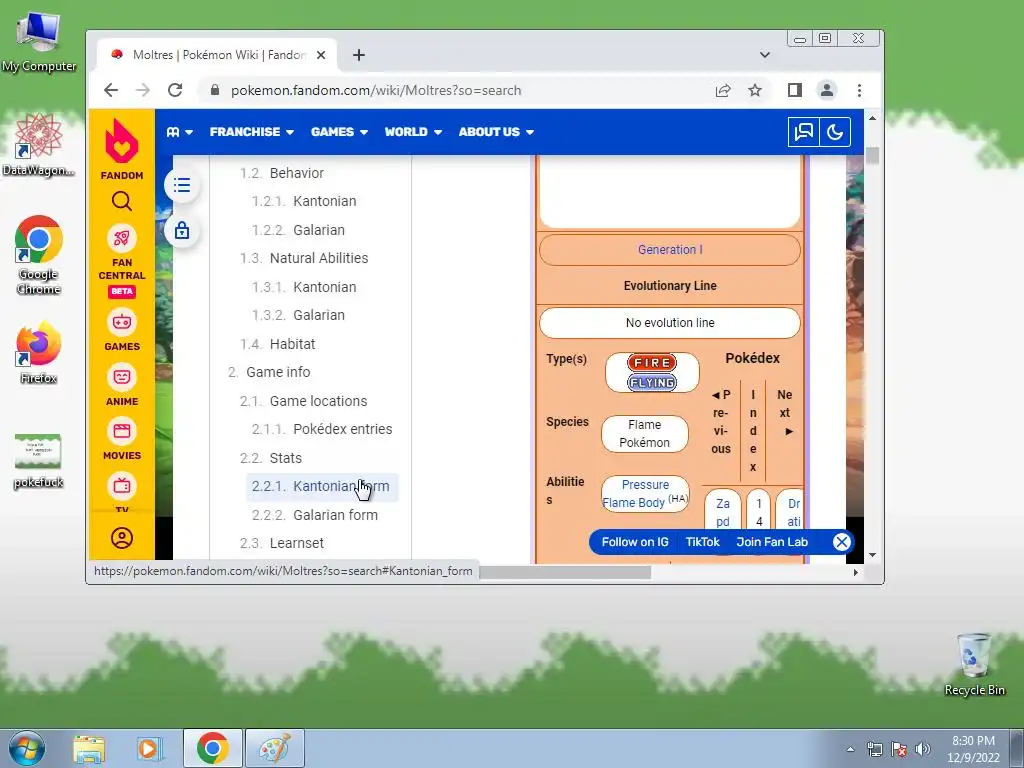Screen dimensions: 1024x768
Task: Expand the ABOUT US navigation menu
Action: [x=496, y=132]
